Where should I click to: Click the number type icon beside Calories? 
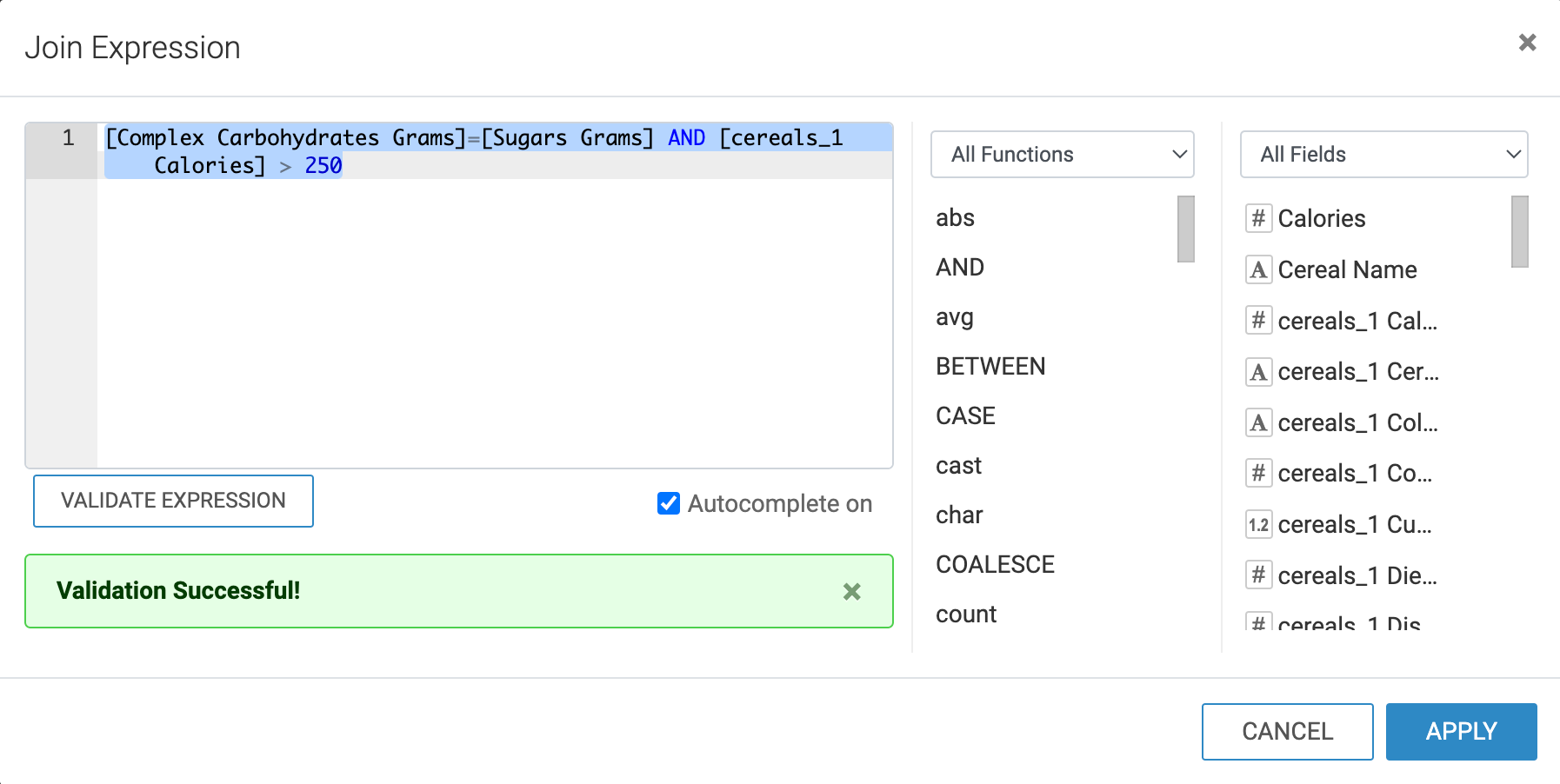[1258, 218]
